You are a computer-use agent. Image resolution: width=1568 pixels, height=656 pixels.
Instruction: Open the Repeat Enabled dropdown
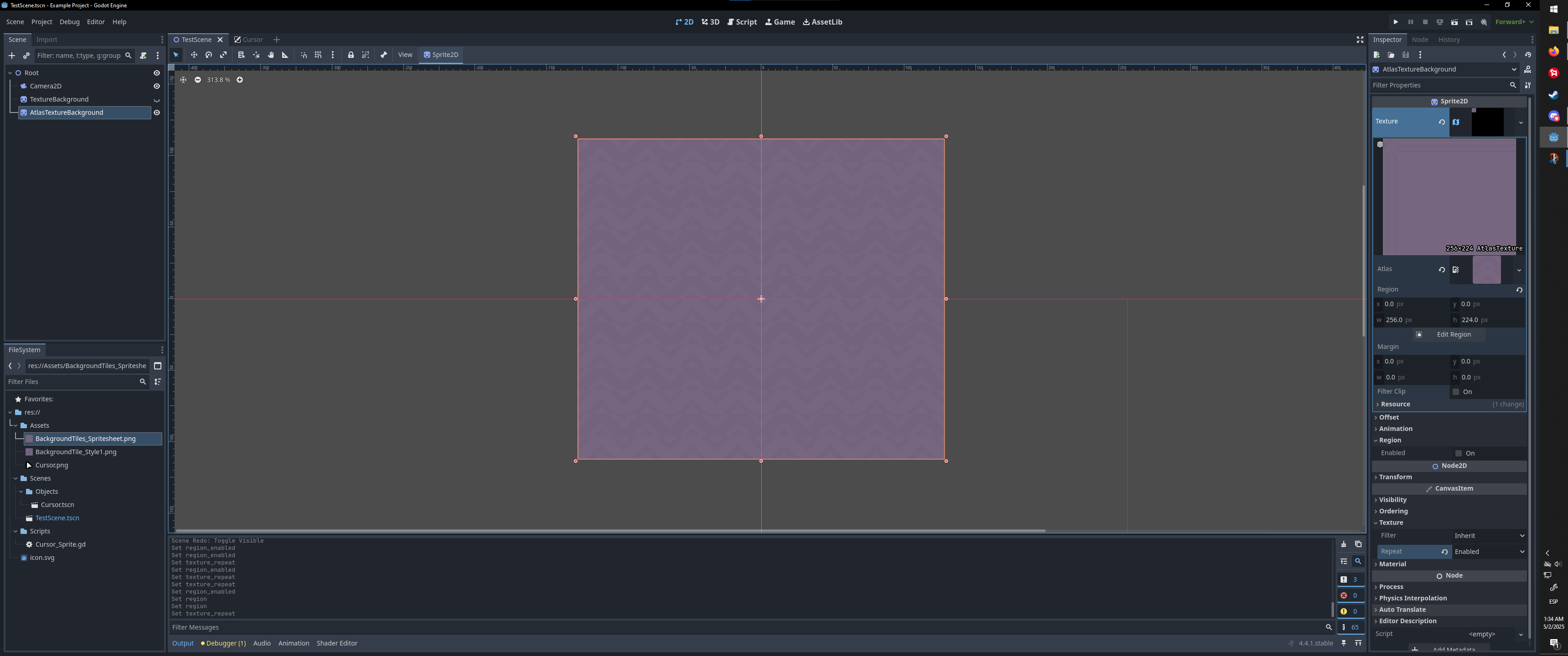pos(1488,552)
